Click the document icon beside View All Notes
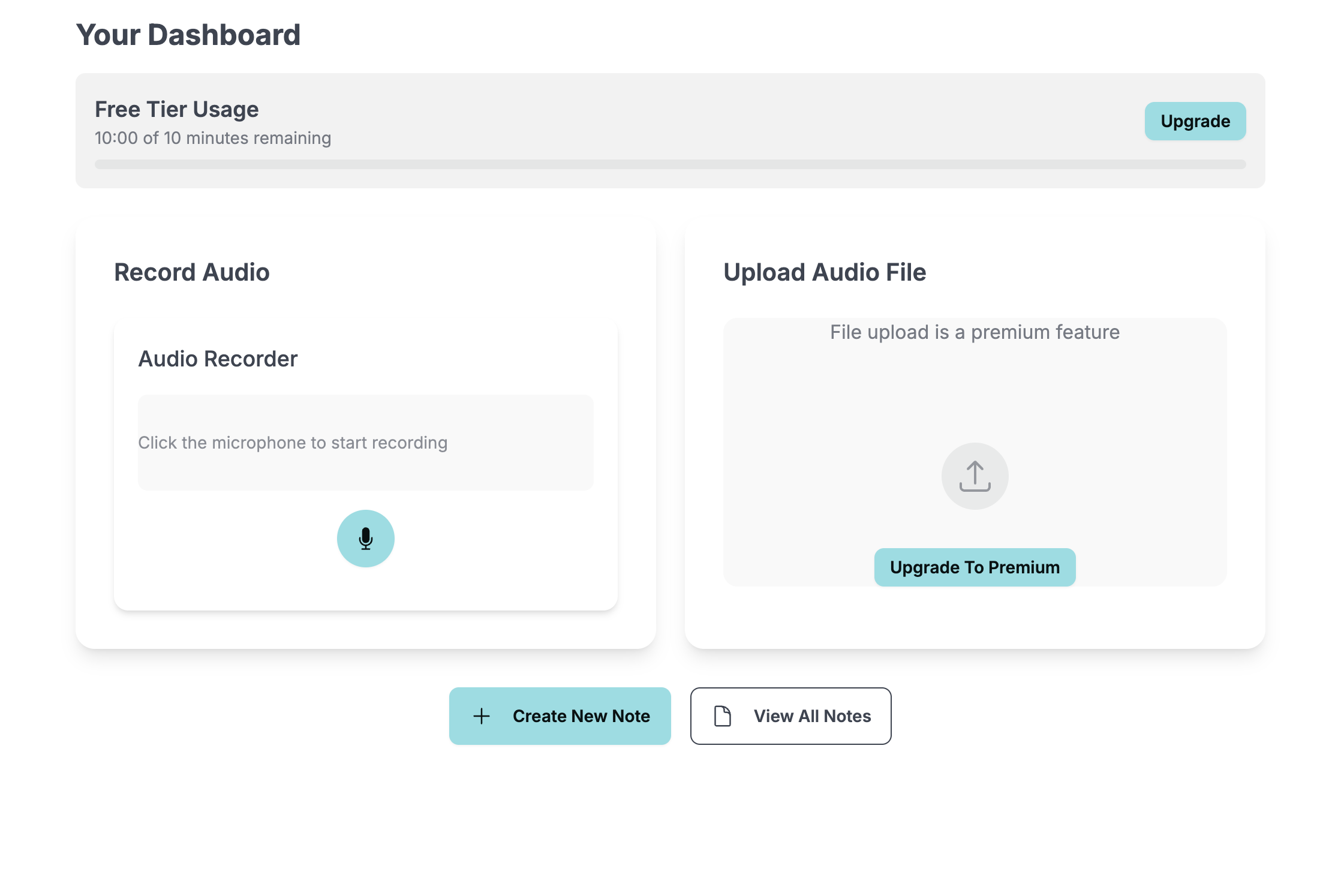This screenshot has width=1329, height=896. coord(723,715)
